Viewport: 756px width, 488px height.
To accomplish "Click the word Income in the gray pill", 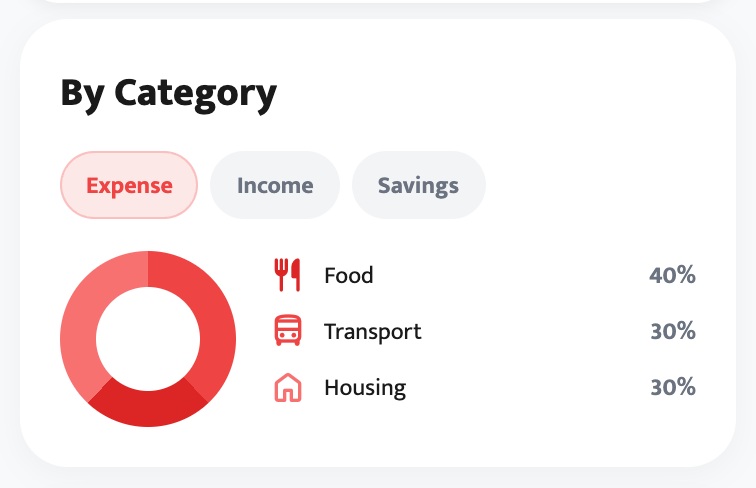I will 275,186.
